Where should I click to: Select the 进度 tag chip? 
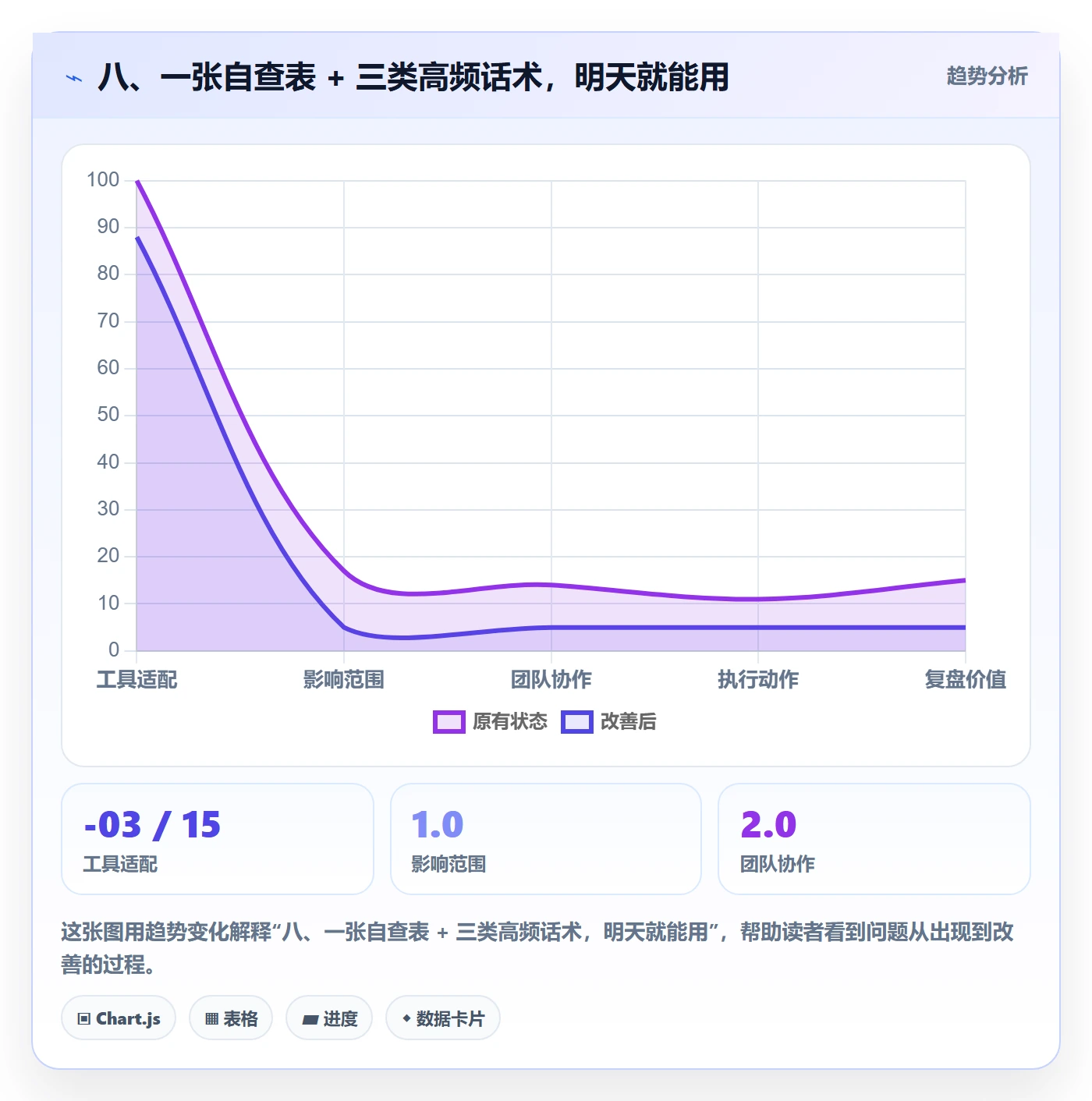pos(329,1018)
